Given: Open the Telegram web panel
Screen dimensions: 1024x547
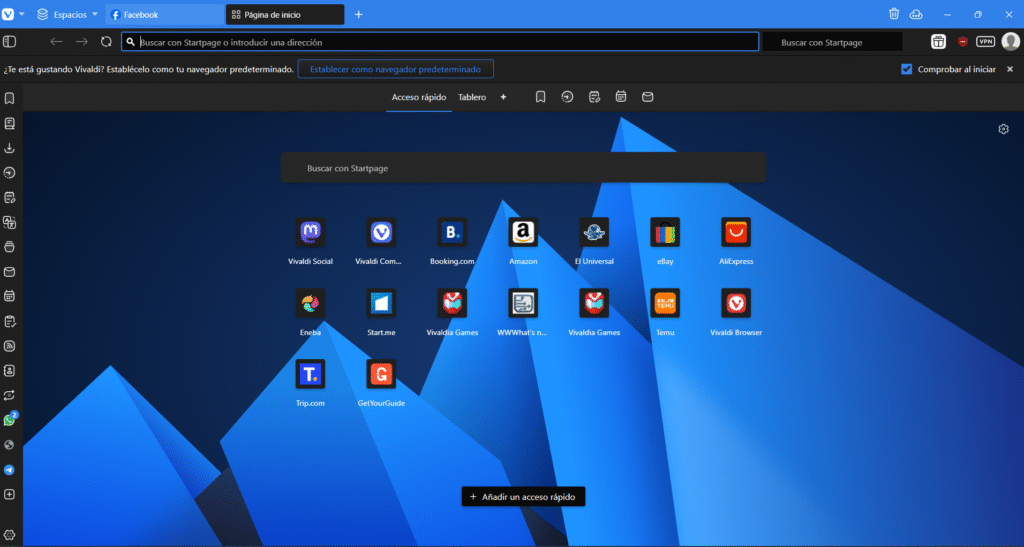Looking at the screenshot, I should [9, 470].
